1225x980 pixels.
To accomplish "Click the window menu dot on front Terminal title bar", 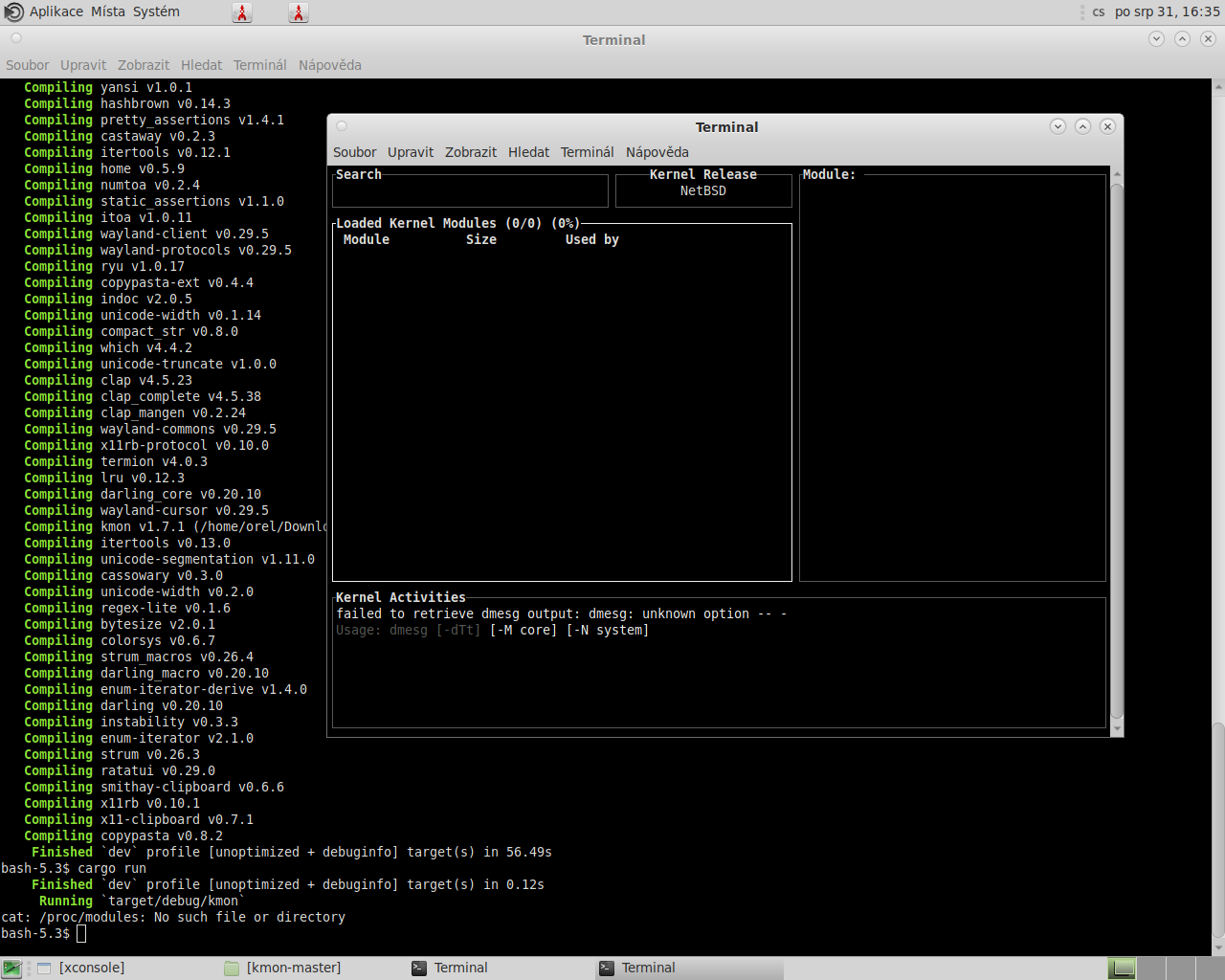I will coord(342,125).
